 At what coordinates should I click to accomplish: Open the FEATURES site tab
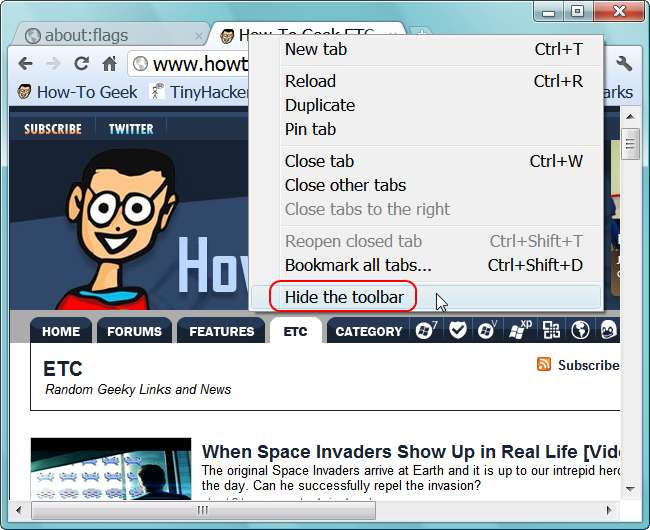[x=221, y=331]
